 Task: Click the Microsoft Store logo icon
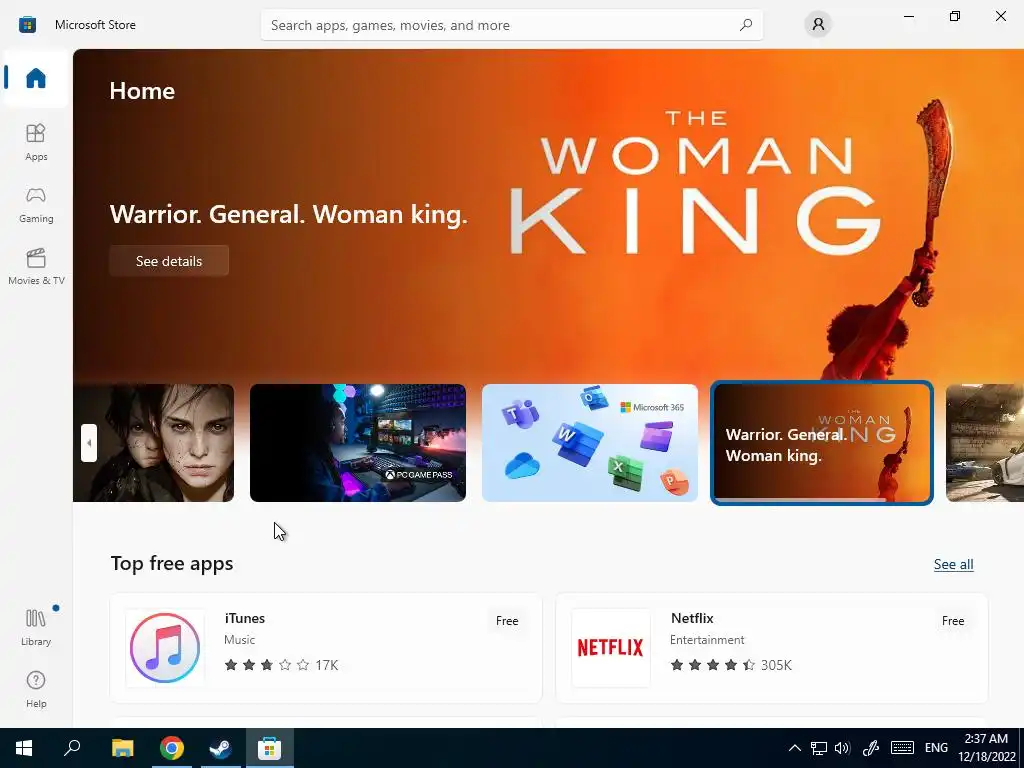pyautogui.click(x=27, y=25)
